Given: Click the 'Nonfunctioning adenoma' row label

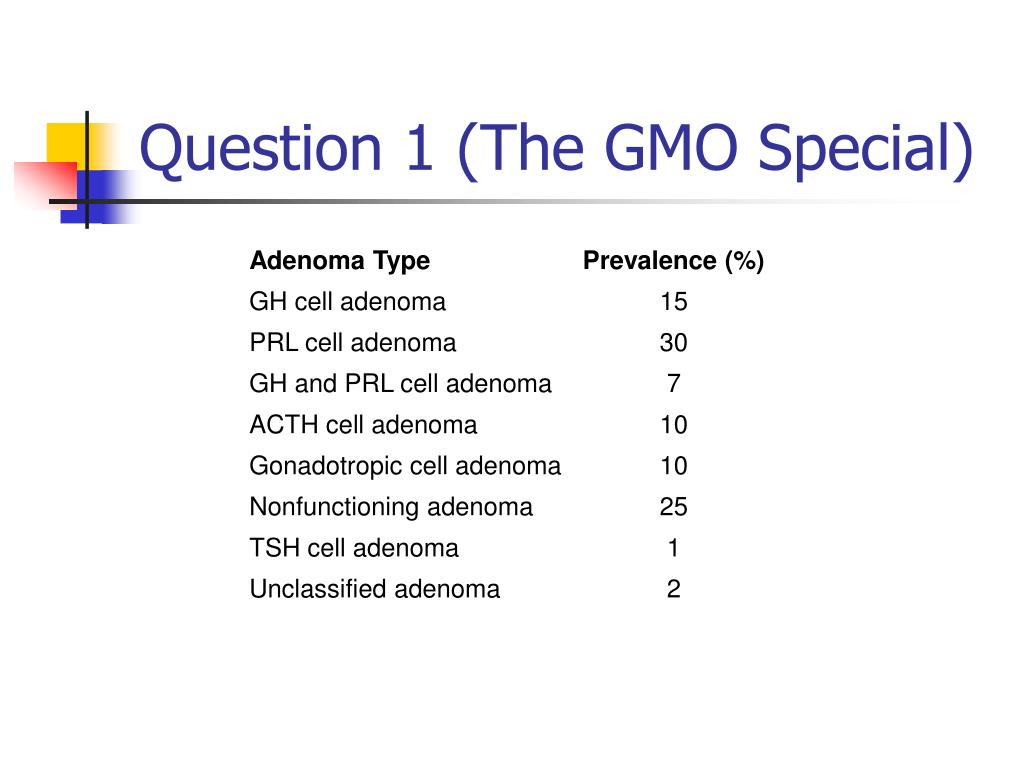Looking at the screenshot, I should pyautogui.click(x=391, y=507).
